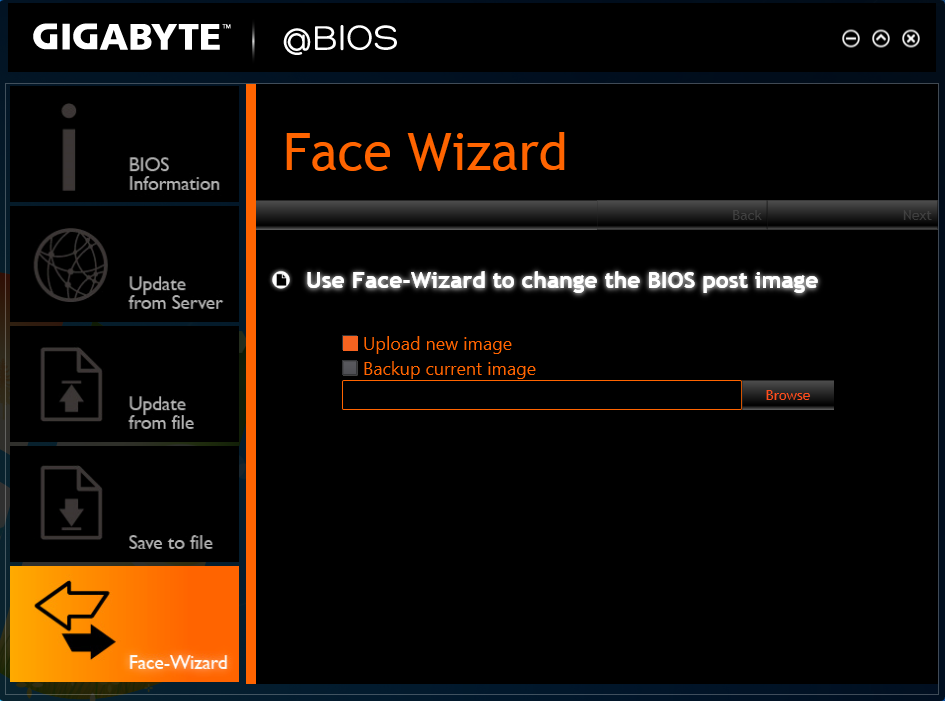Click the image file path field
The width and height of the screenshot is (945, 701).
tap(542, 395)
